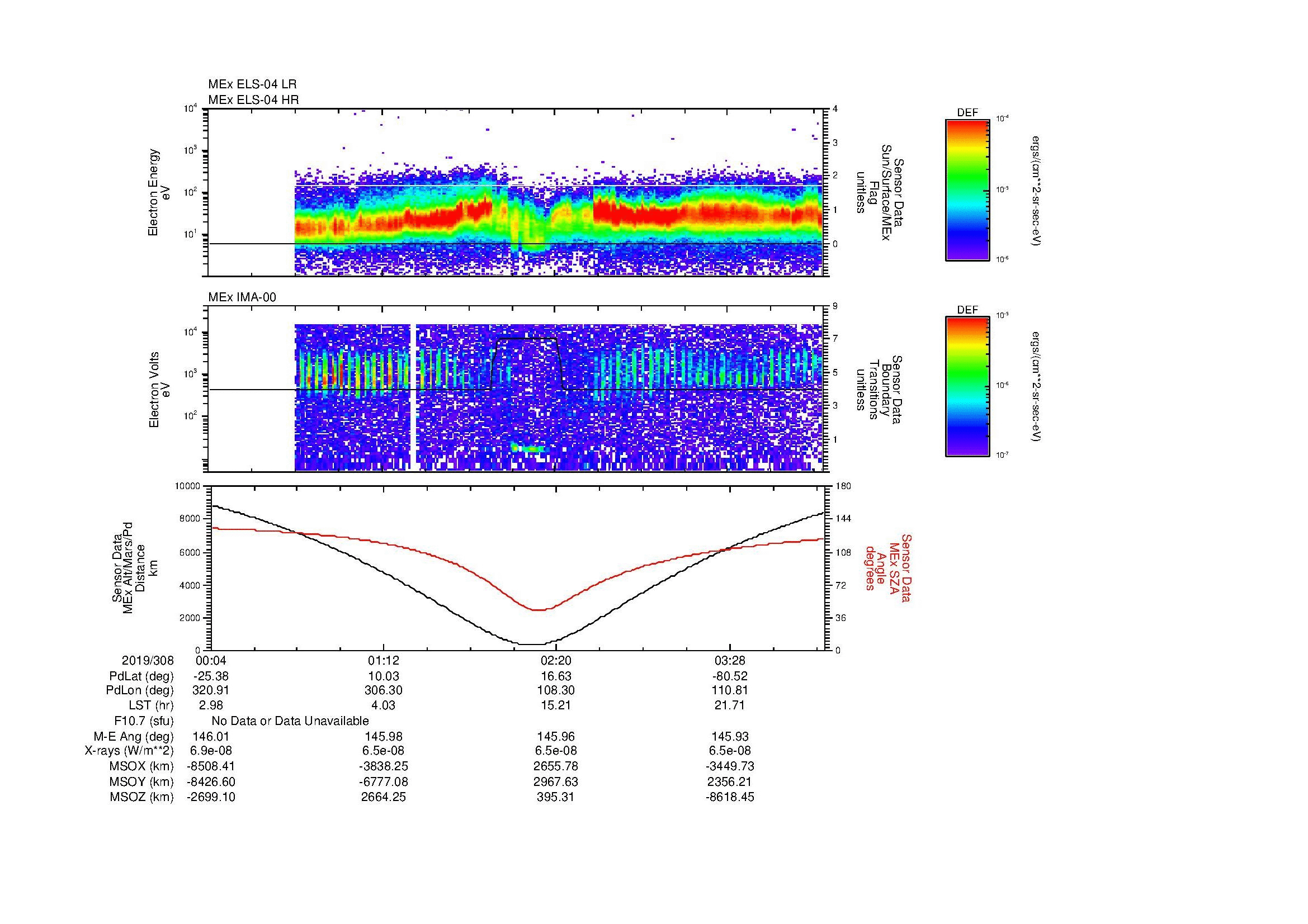Click the MSOY value '2356.21'
1308x924 pixels.
730,781
